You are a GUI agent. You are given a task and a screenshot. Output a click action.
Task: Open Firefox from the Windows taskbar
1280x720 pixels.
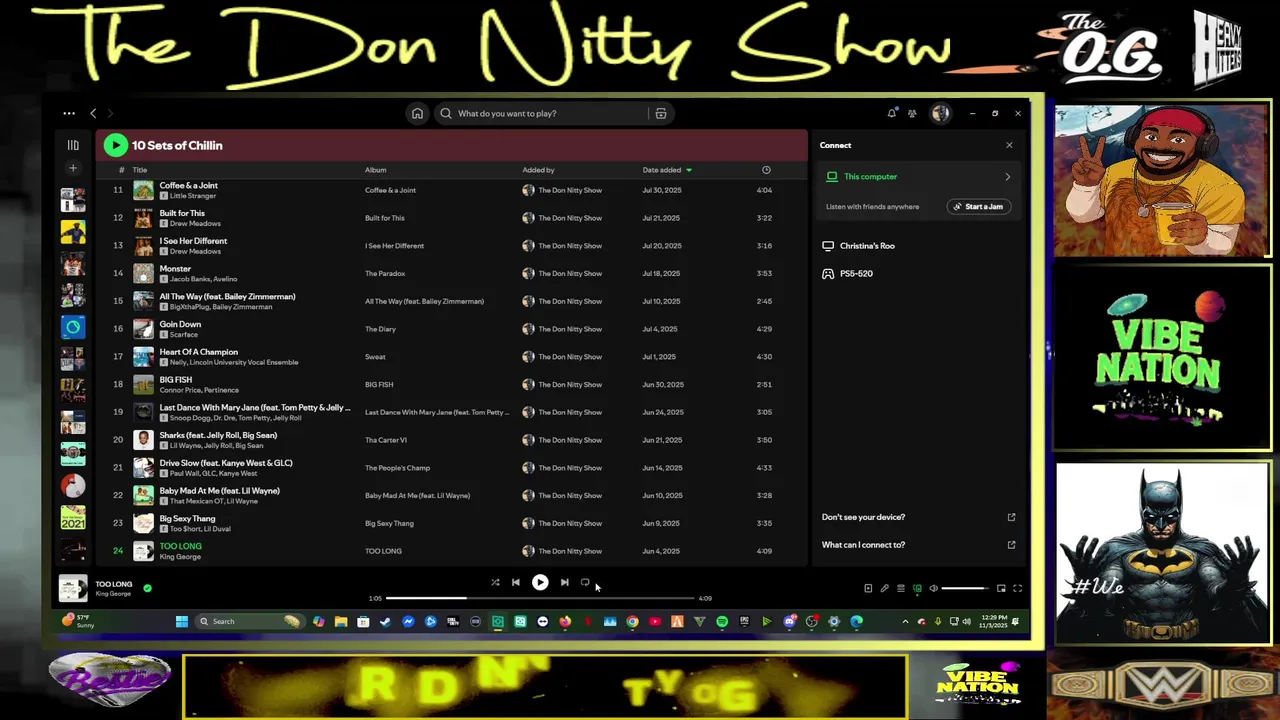565,621
